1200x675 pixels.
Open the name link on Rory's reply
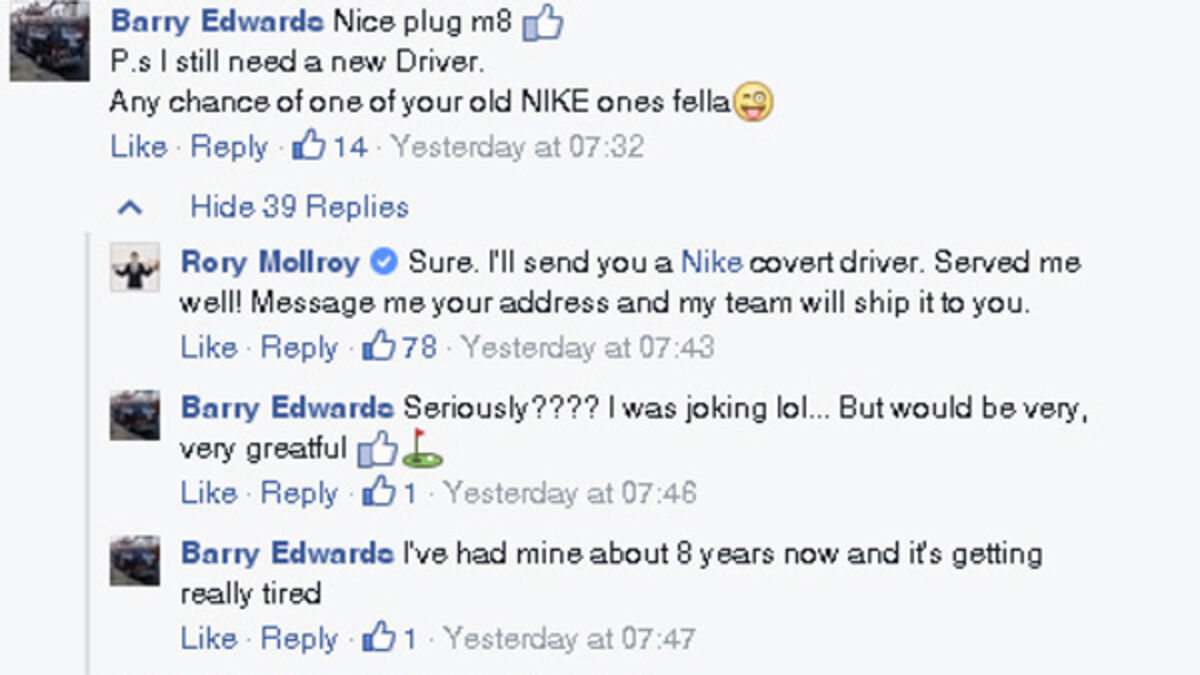pyautogui.click(x=270, y=263)
